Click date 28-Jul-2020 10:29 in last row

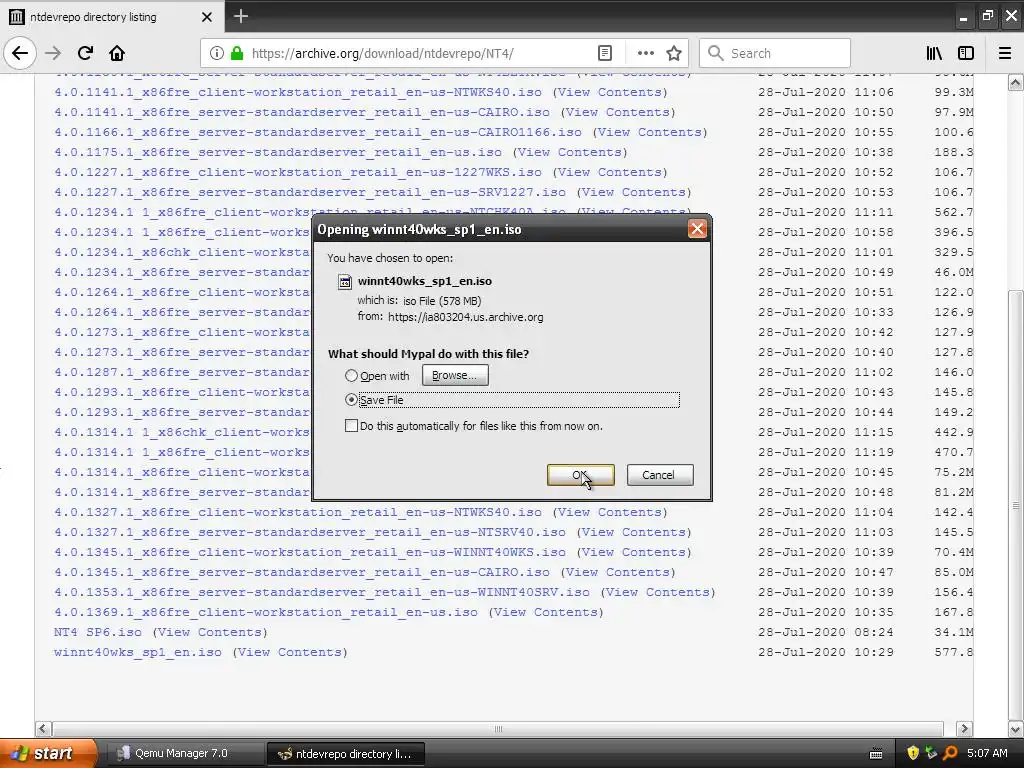pyautogui.click(x=825, y=652)
